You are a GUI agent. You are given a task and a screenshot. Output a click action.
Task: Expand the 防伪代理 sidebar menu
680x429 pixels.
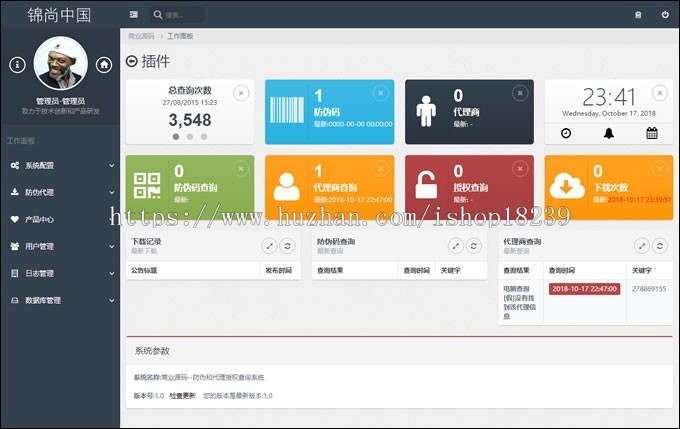click(61, 192)
